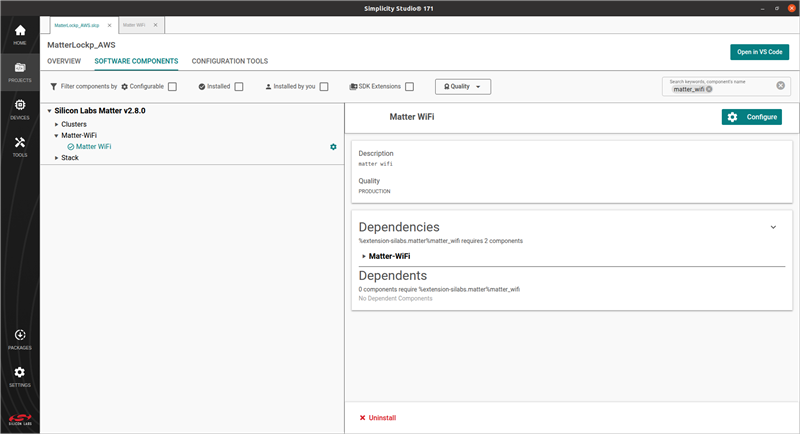Open the Projects sidebar icon
800x434 pixels.
point(19,71)
